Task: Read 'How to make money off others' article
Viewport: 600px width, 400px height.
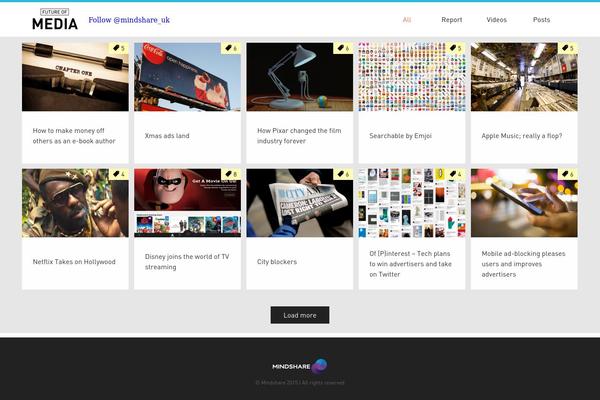Action: pyautogui.click(x=74, y=136)
